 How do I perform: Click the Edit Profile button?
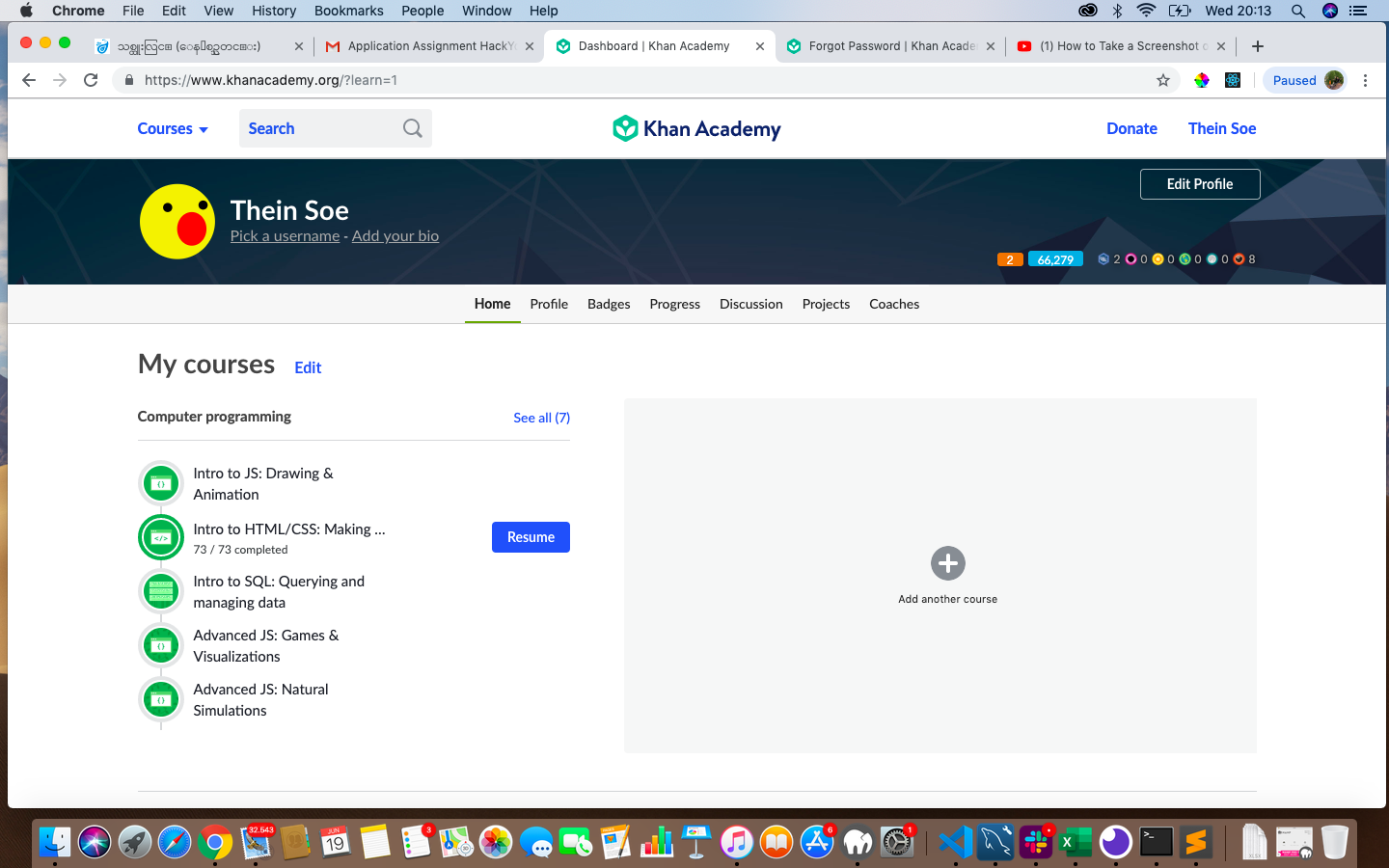tap(1200, 184)
